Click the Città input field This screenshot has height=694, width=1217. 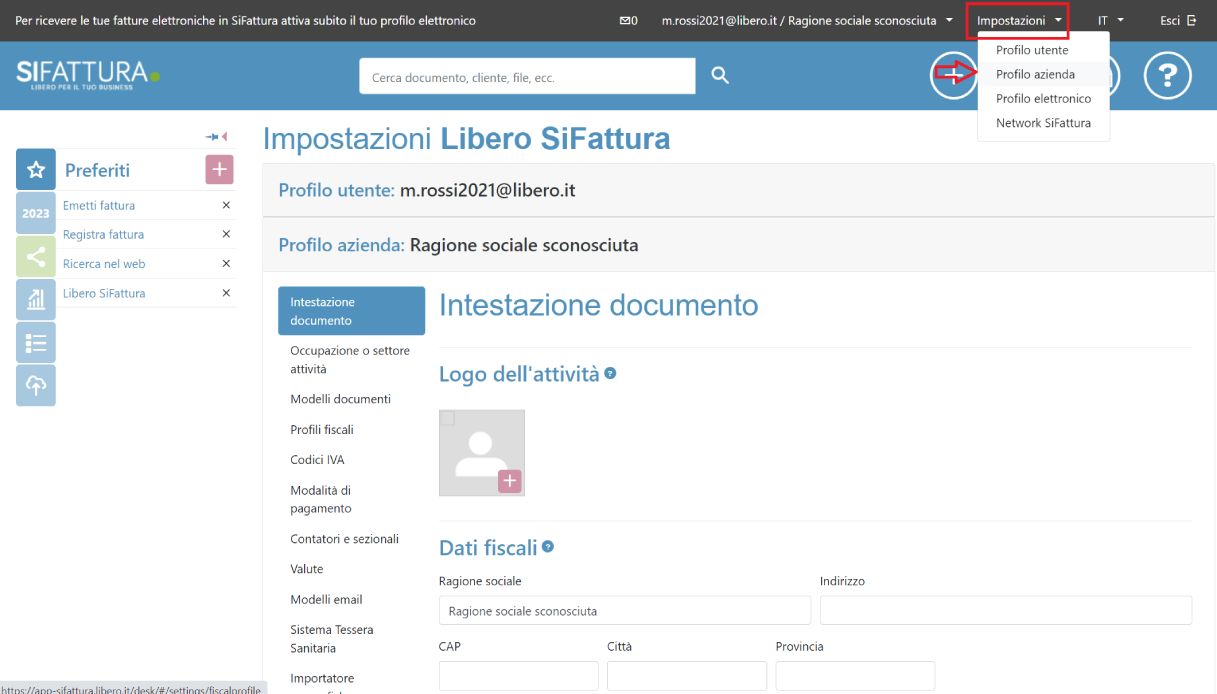point(687,676)
